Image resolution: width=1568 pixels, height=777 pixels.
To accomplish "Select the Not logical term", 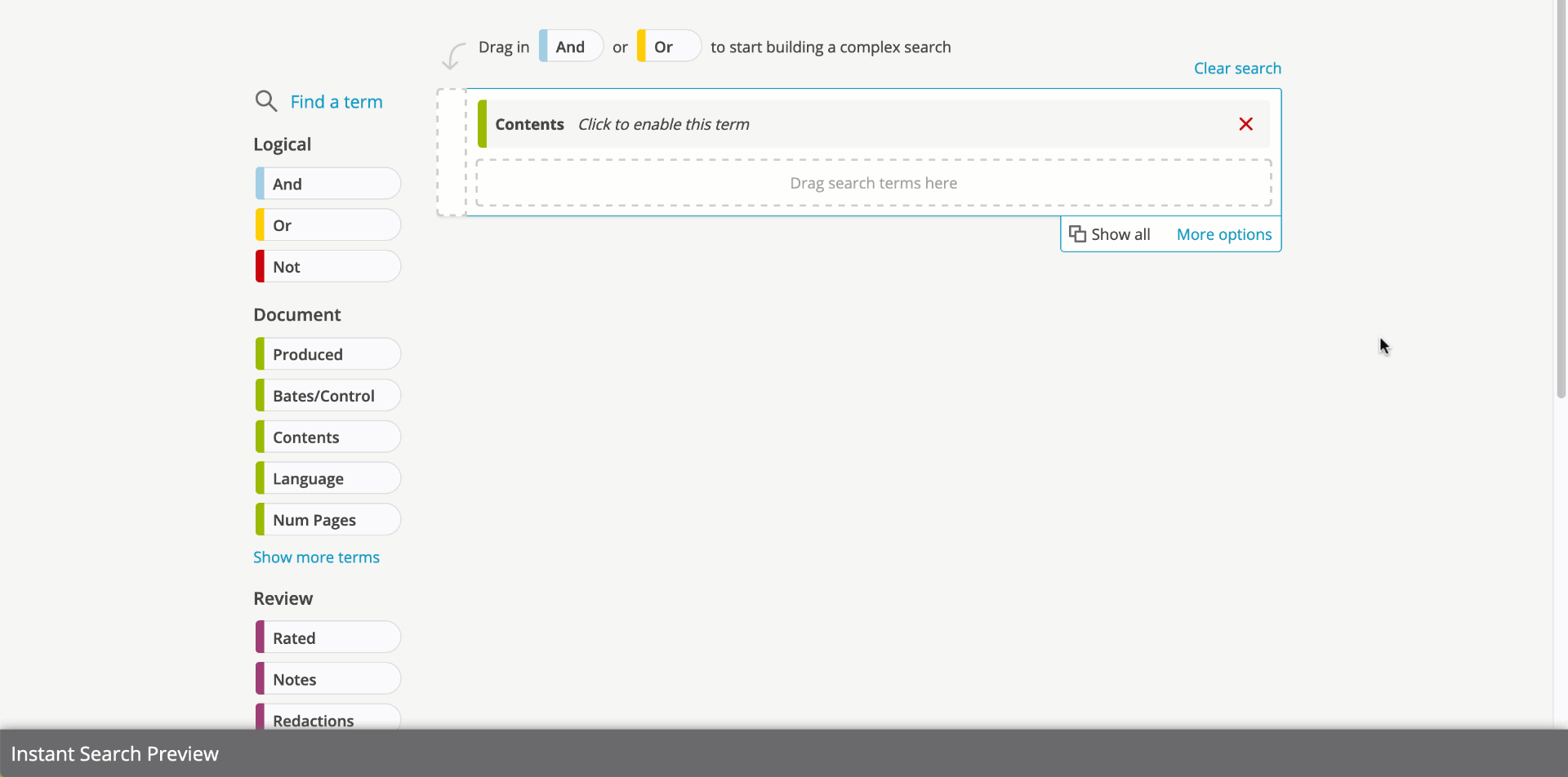I will (x=328, y=267).
